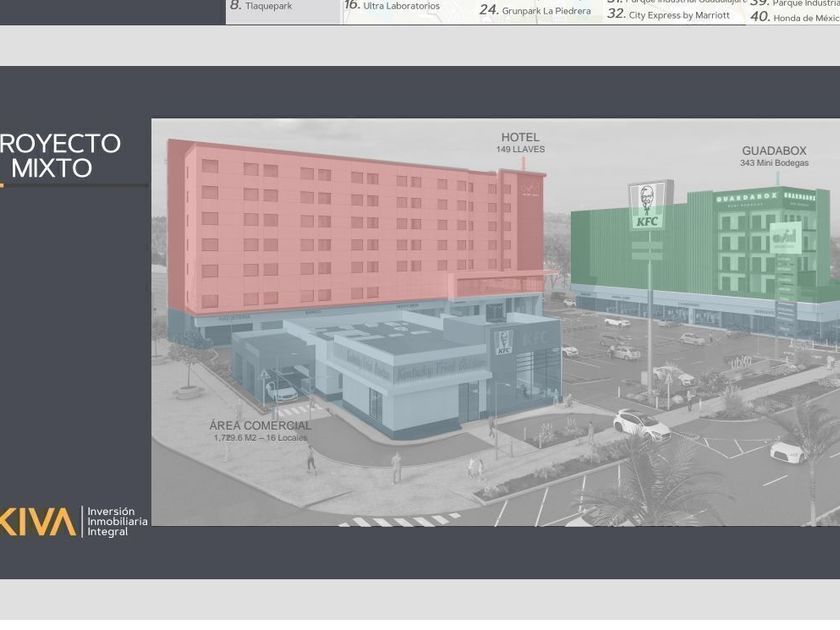The height and width of the screenshot is (630, 840).
Task: Select the '40. Honda de México' entry
Action: point(795,17)
